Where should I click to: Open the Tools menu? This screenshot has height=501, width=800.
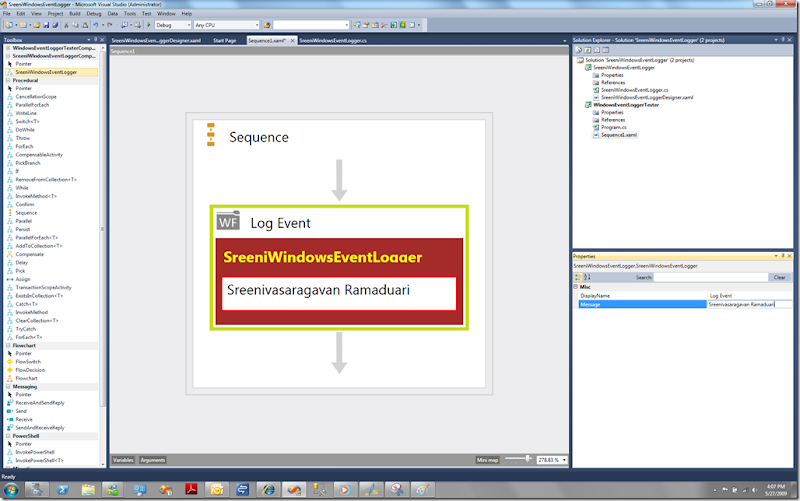[130, 14]
